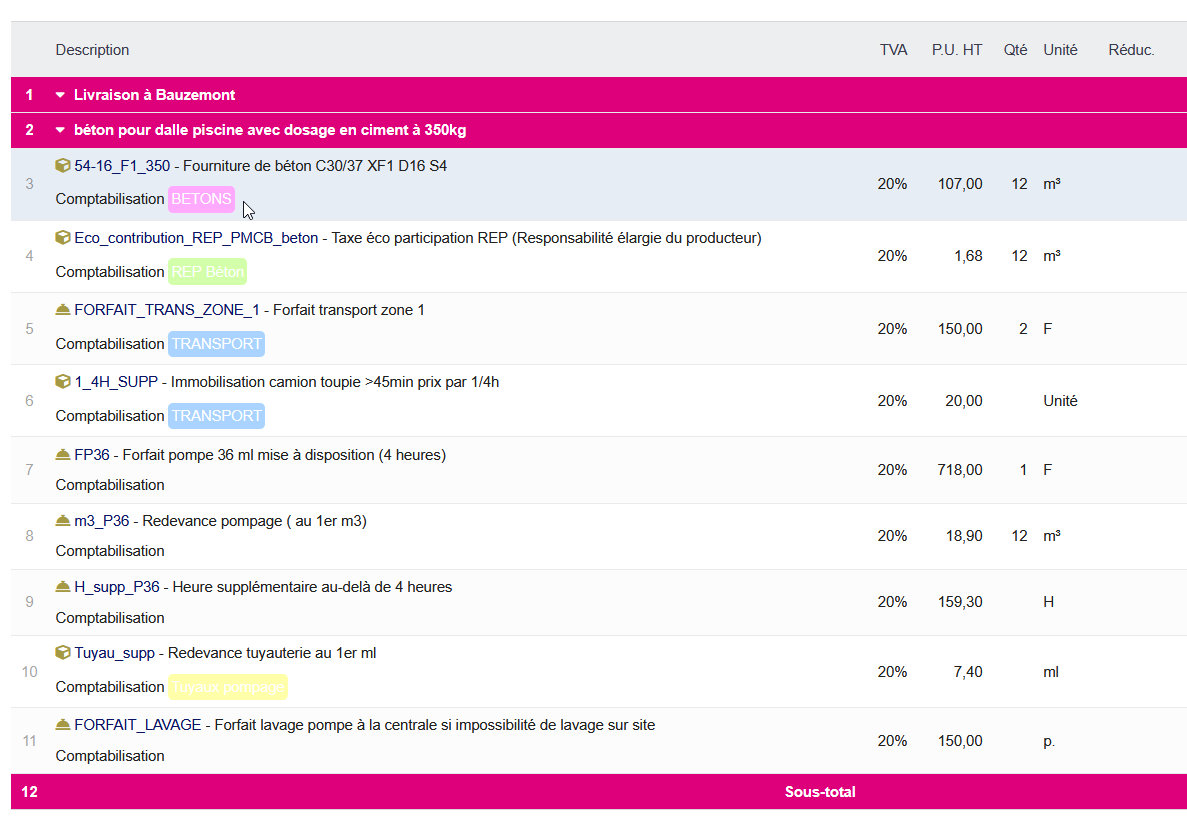Open product link Tuyau_supp

[114, 653]
